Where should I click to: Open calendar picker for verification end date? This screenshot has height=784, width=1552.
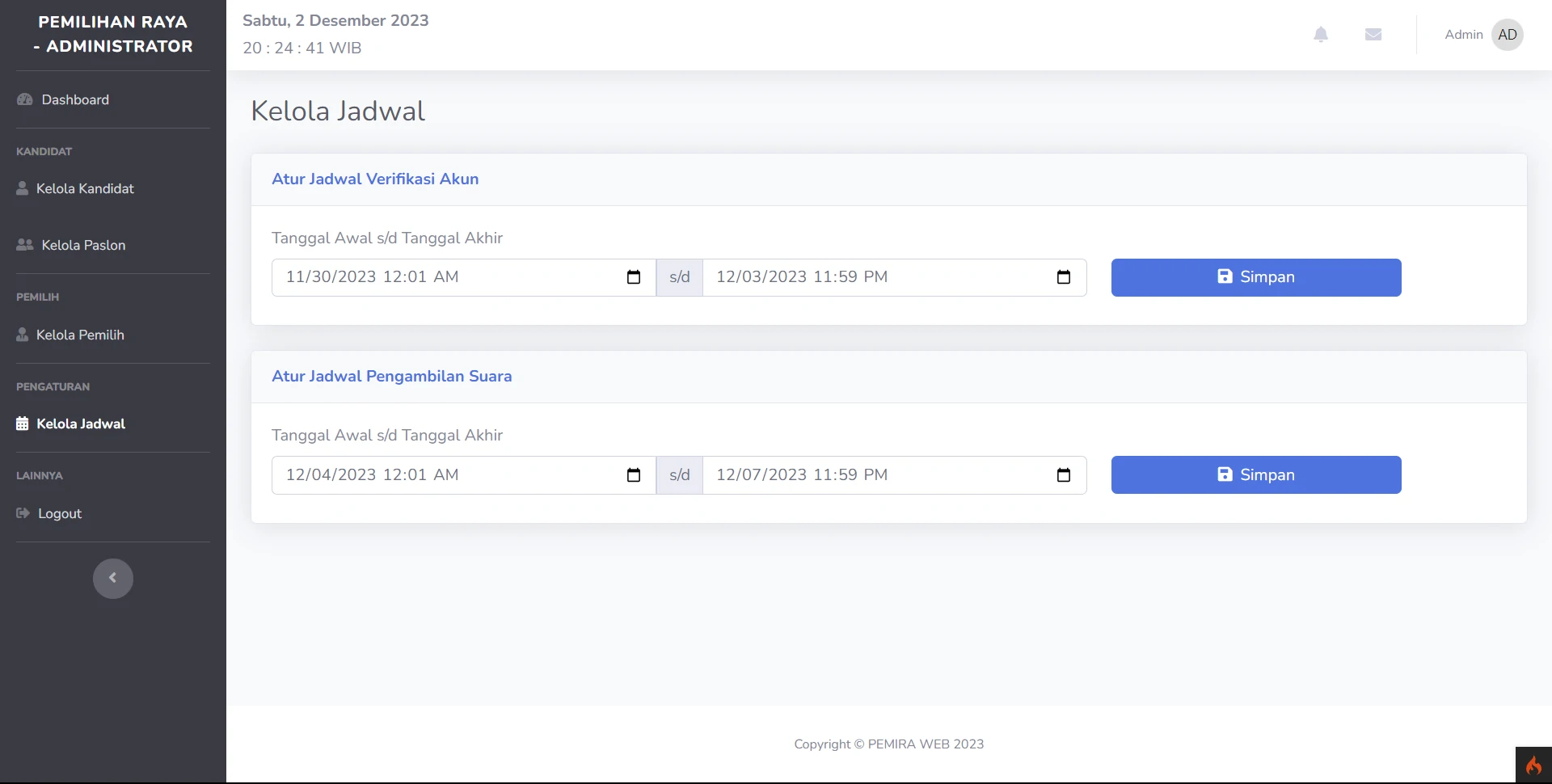pyautogui.click(x=1064, y=277)
